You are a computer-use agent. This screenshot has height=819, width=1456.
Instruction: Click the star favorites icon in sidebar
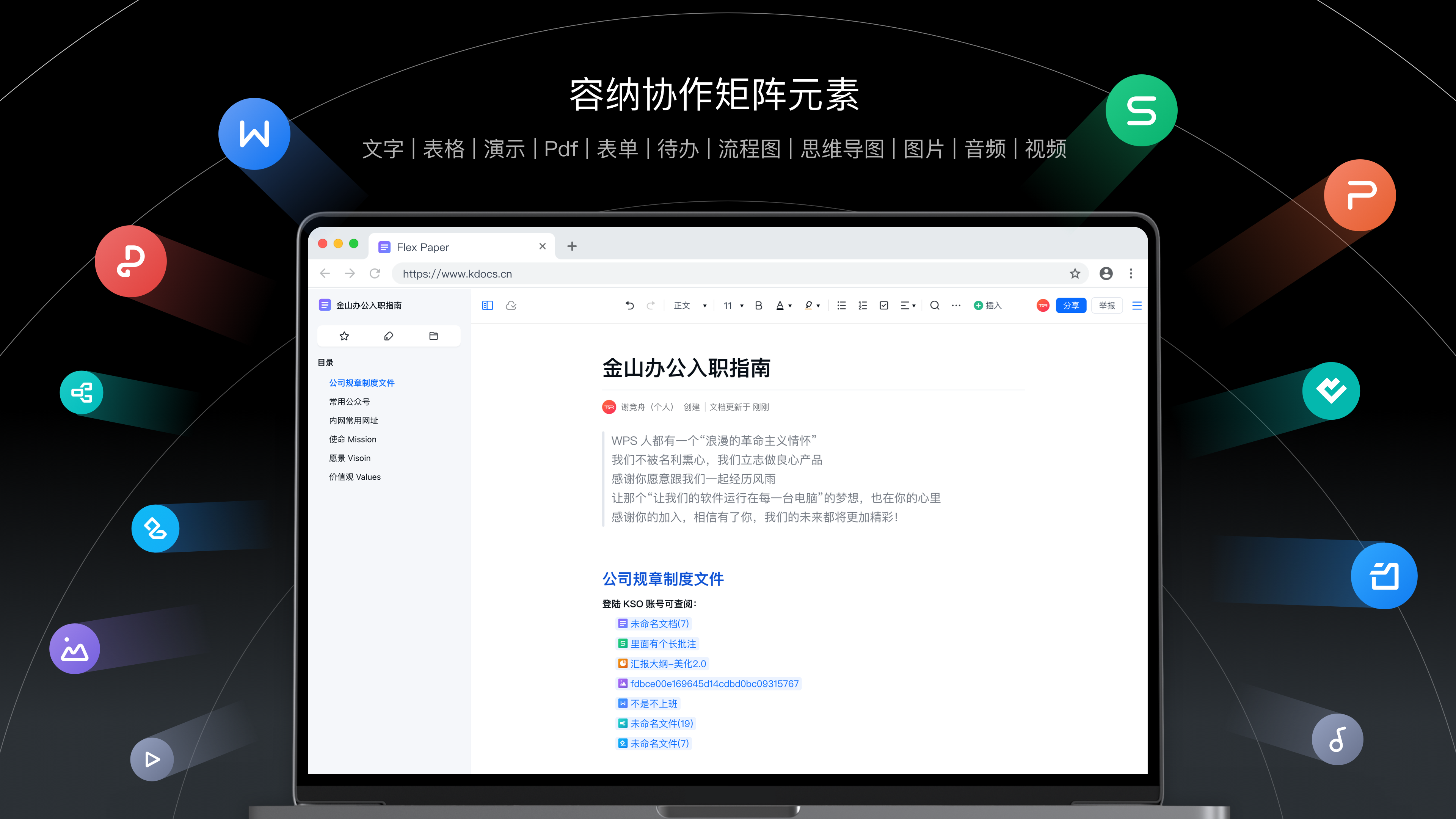344,336
